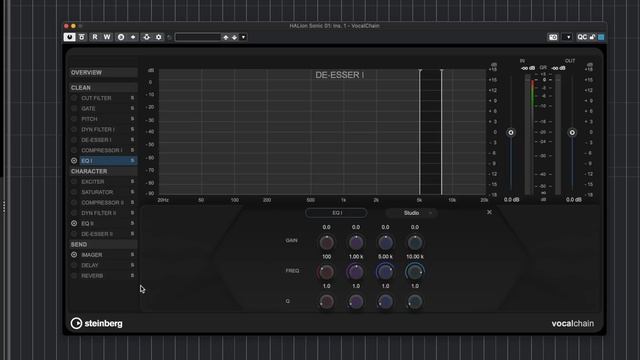The width and height of the screenshot is (640, 360).
Task: Click the QC quick controls button
Action: coord(582,37)
